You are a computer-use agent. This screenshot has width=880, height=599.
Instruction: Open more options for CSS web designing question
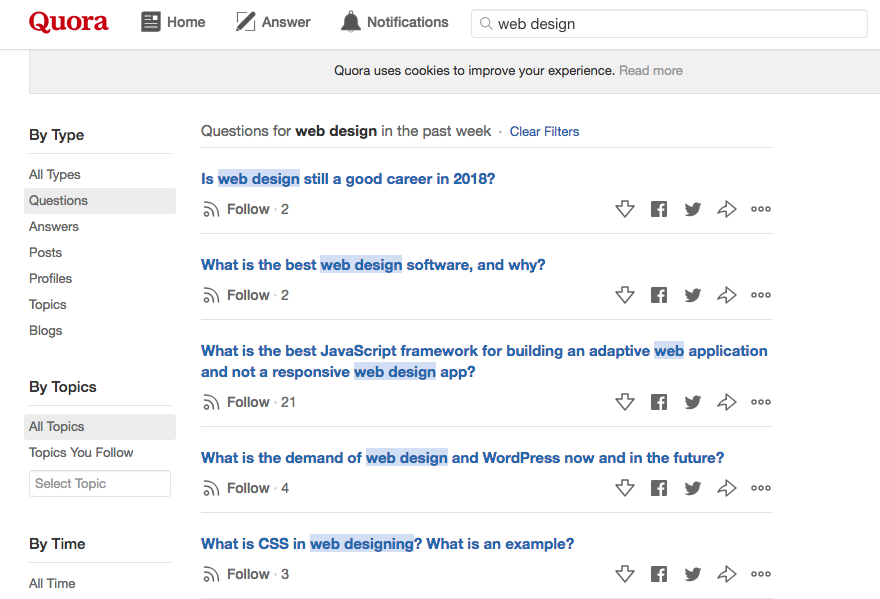pos(761,574)
